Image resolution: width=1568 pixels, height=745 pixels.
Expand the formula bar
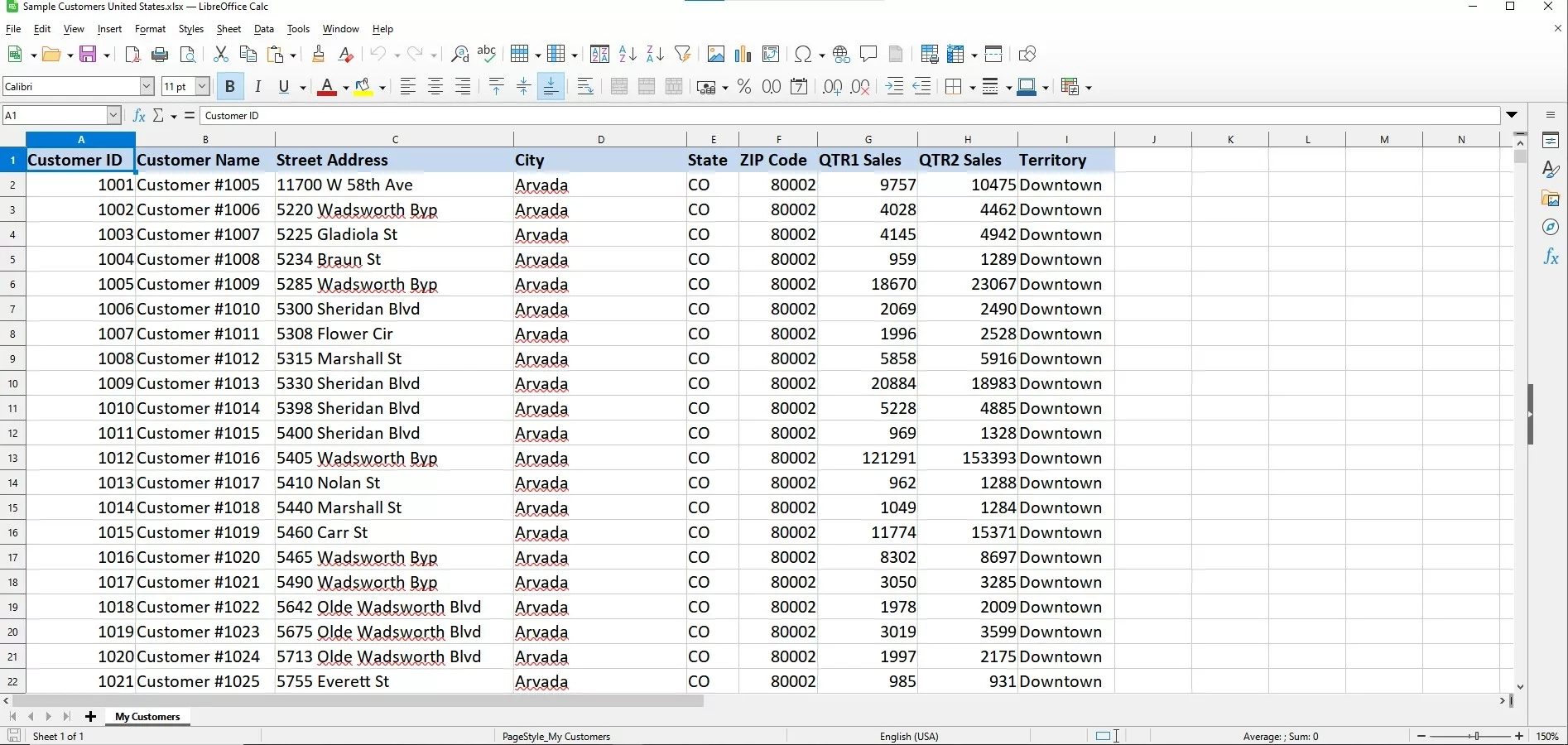[1512, 115]
